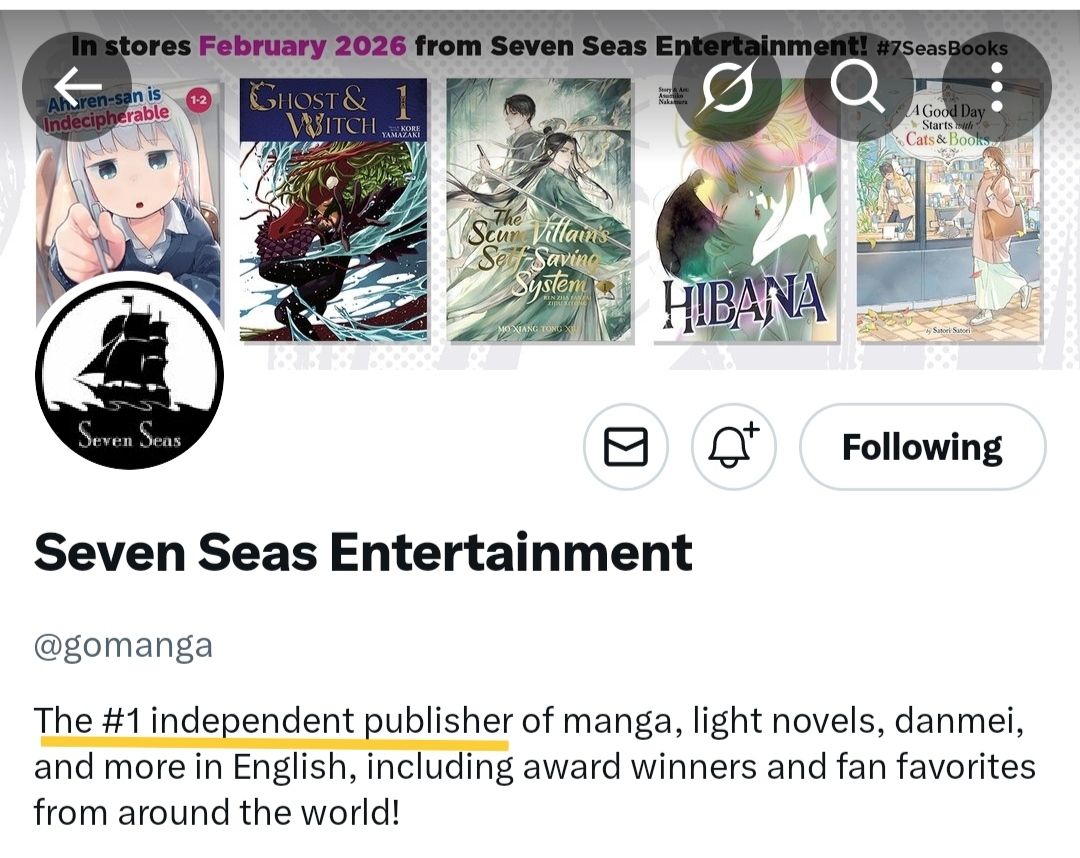Screen dimensions: 1080x858
Task: Toggle the Following button
Action: (922, 447)
